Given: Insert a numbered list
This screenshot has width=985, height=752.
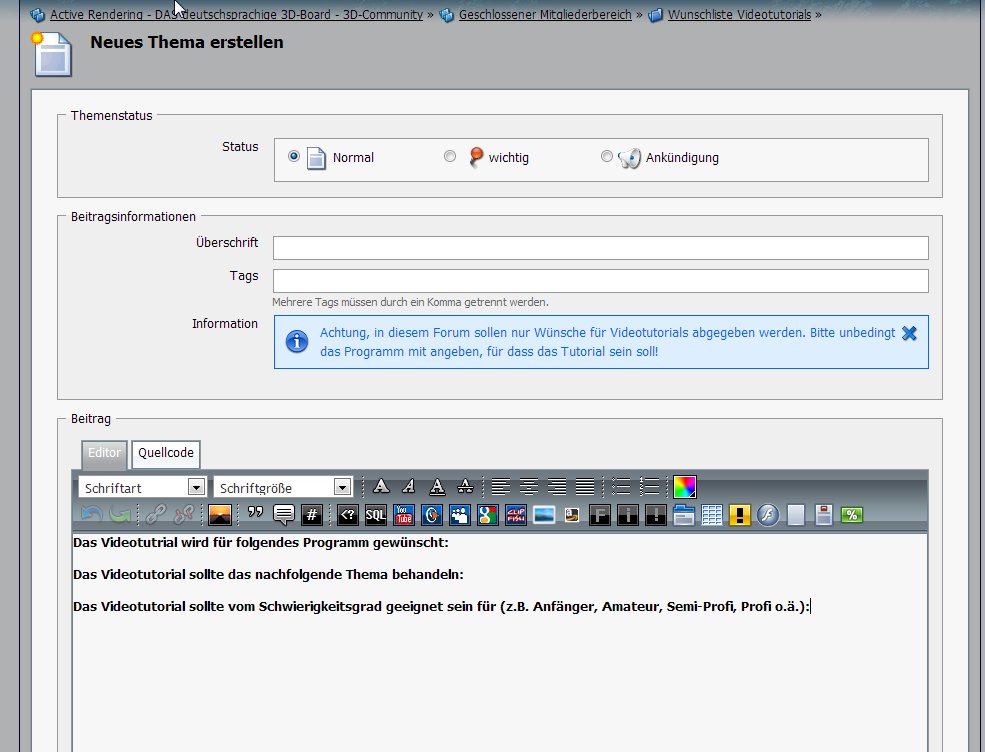Looking at the screenshot, I should (x=649, y=487).
